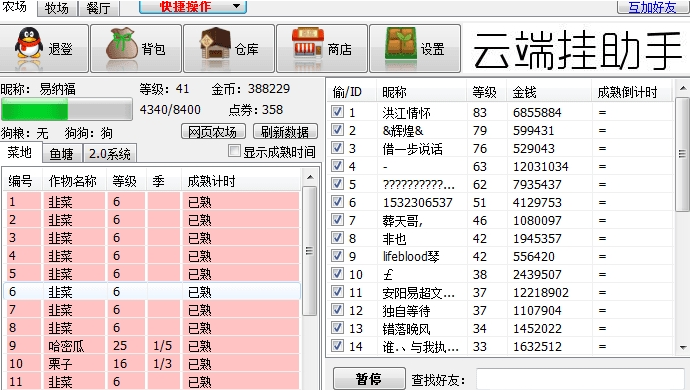The width and height of the screenshot is (692, 390).
Task: Click money value 7935437
Action: 537,184
